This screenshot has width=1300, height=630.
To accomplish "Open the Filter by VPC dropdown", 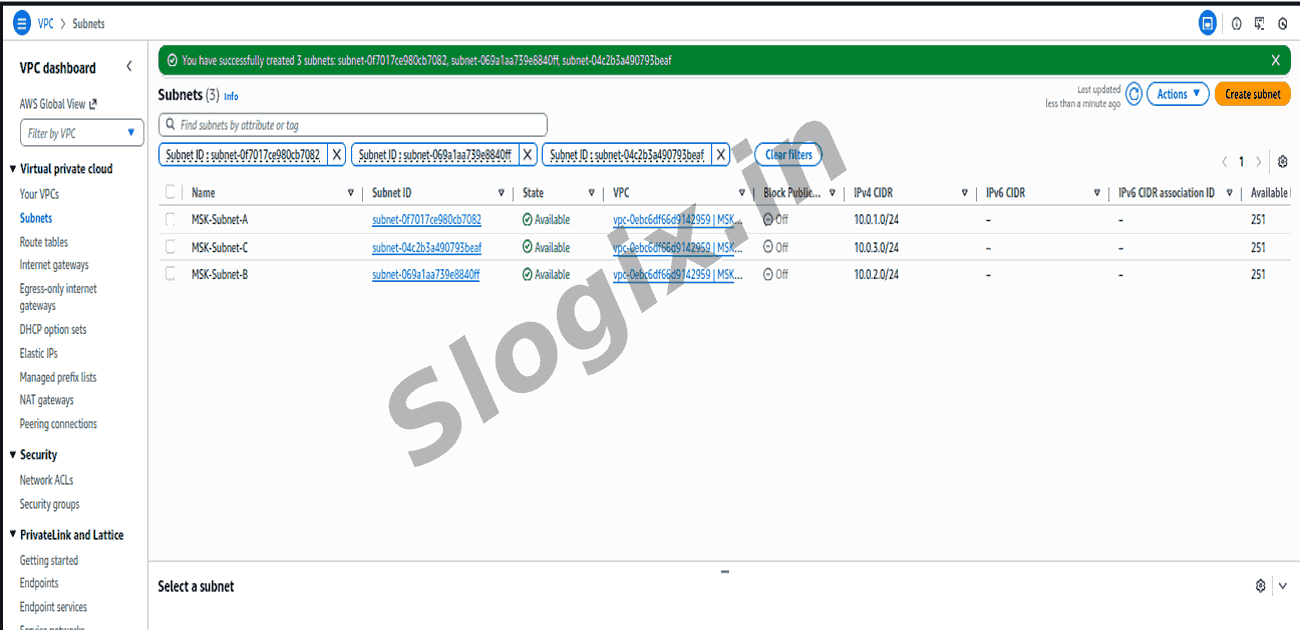I will 82,133.
